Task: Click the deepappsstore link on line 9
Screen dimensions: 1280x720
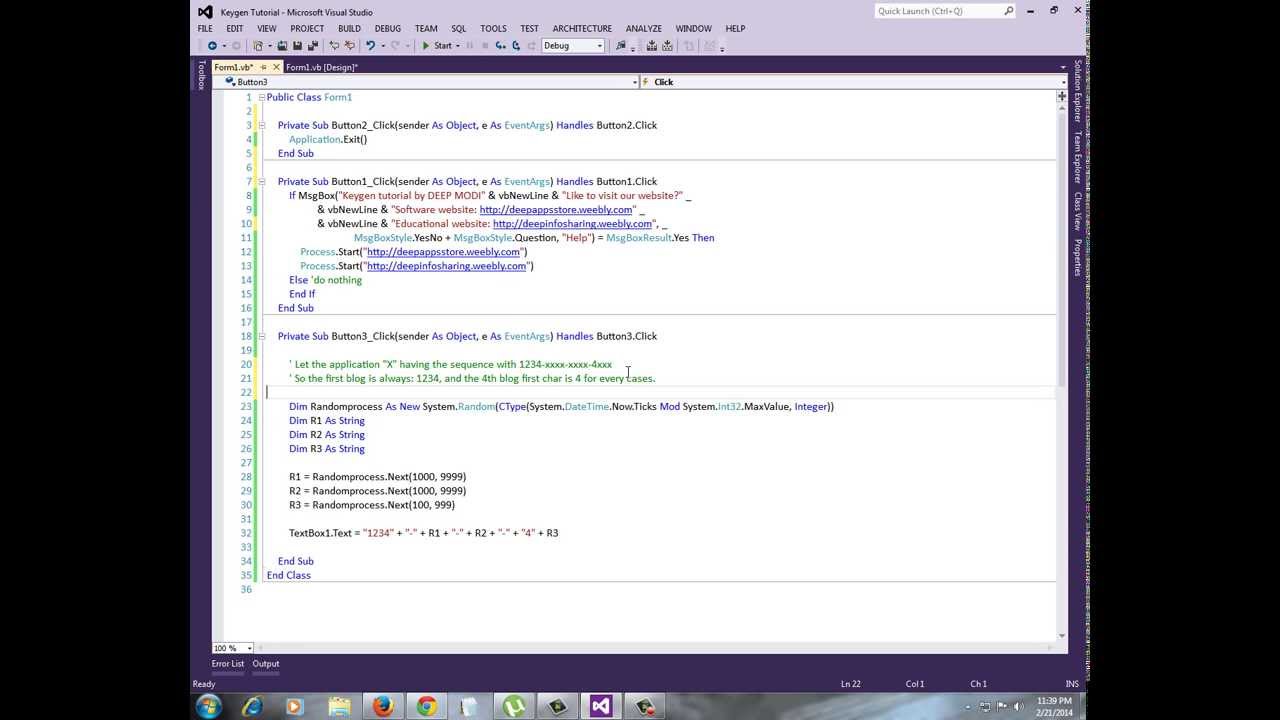Action: point(556,210)
